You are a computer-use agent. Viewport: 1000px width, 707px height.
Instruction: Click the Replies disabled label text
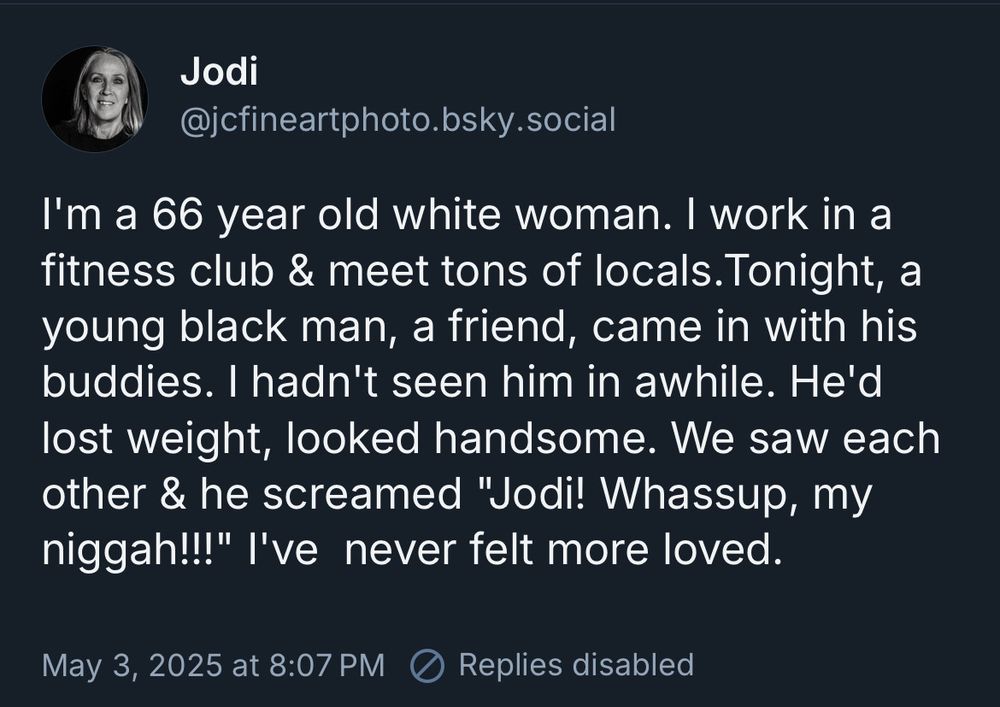576,664
